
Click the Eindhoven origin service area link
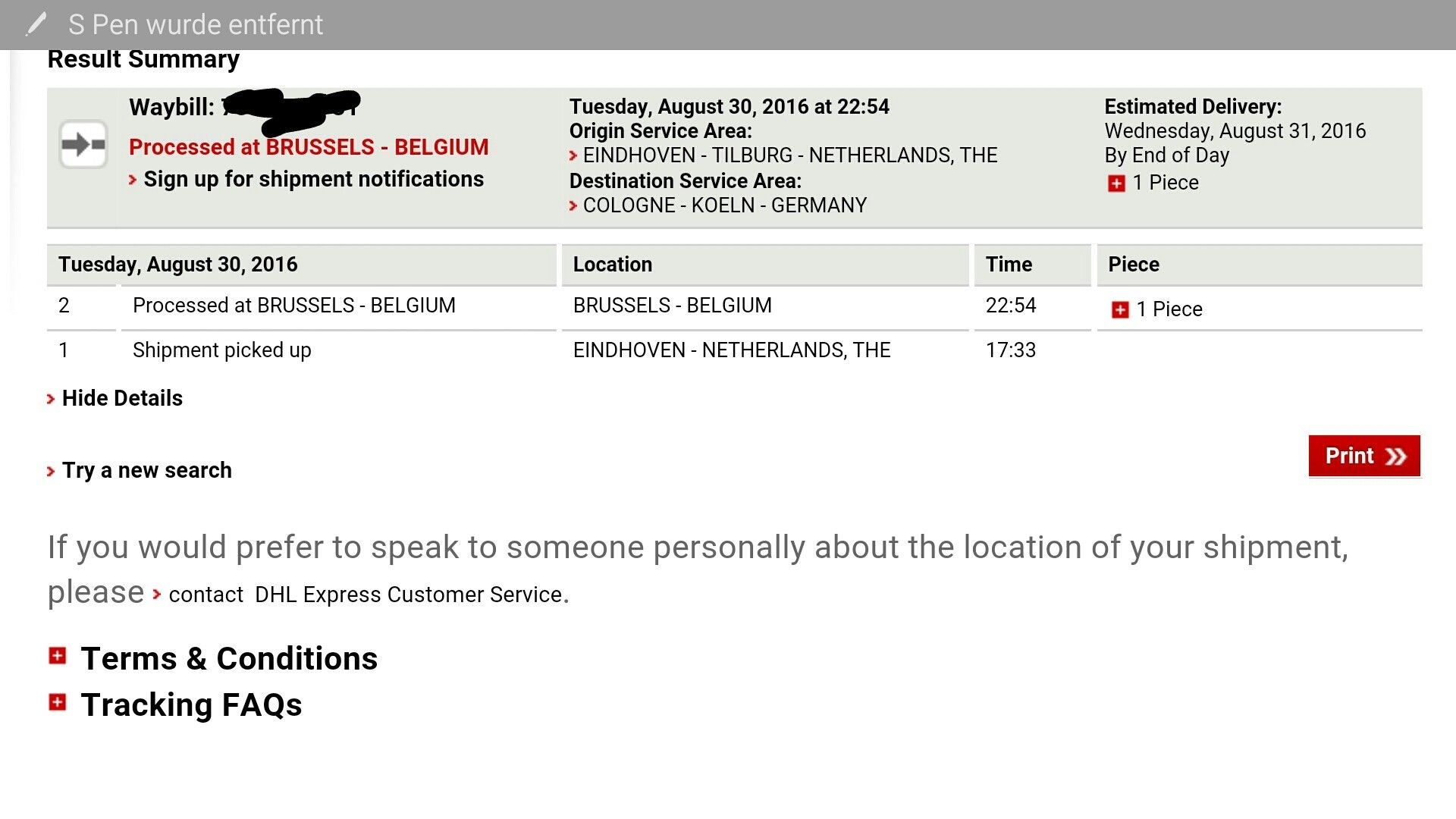pos(790,155)
